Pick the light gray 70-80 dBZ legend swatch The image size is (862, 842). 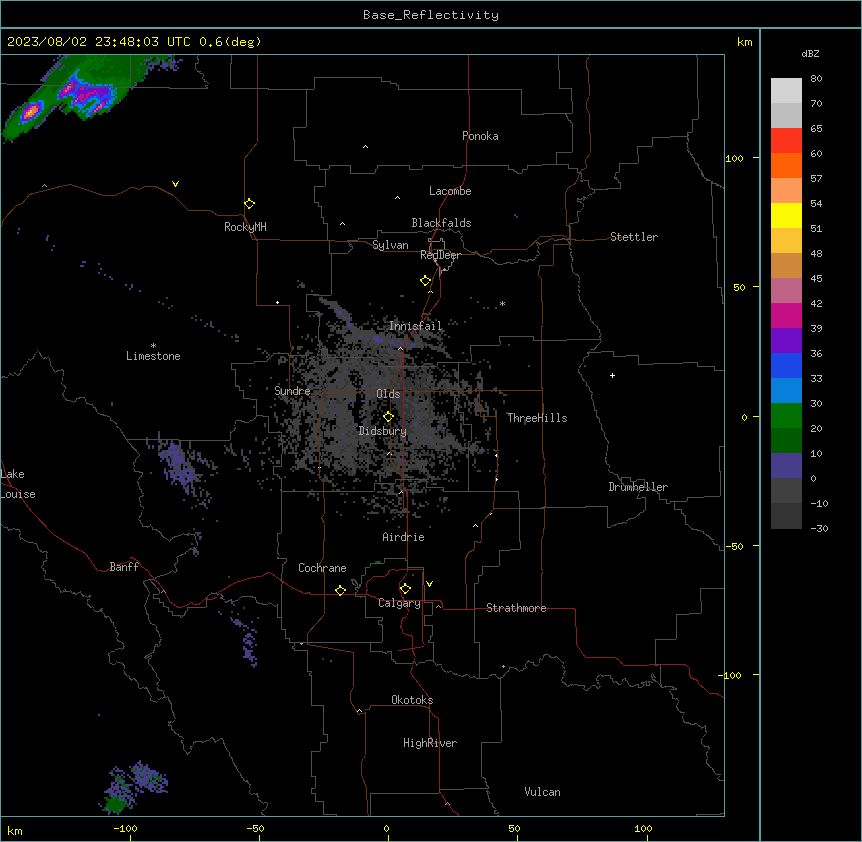pos(786,91)
